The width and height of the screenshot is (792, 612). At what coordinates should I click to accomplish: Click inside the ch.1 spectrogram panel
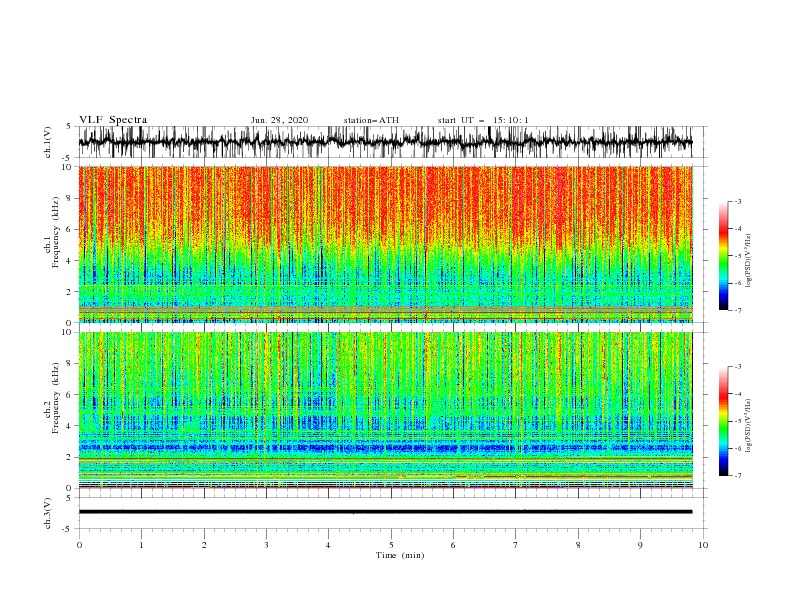[385, 244]
